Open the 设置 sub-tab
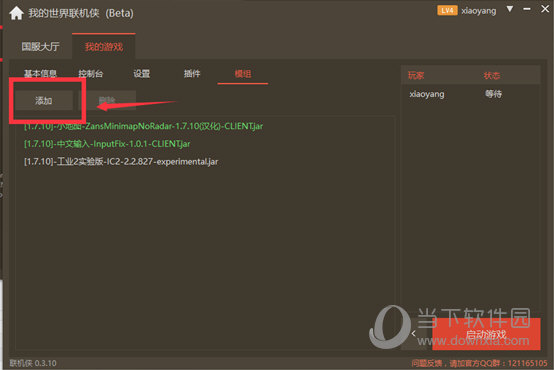Image resolution: width=554 pixels, height=370 pixels. tap(141, 74)
